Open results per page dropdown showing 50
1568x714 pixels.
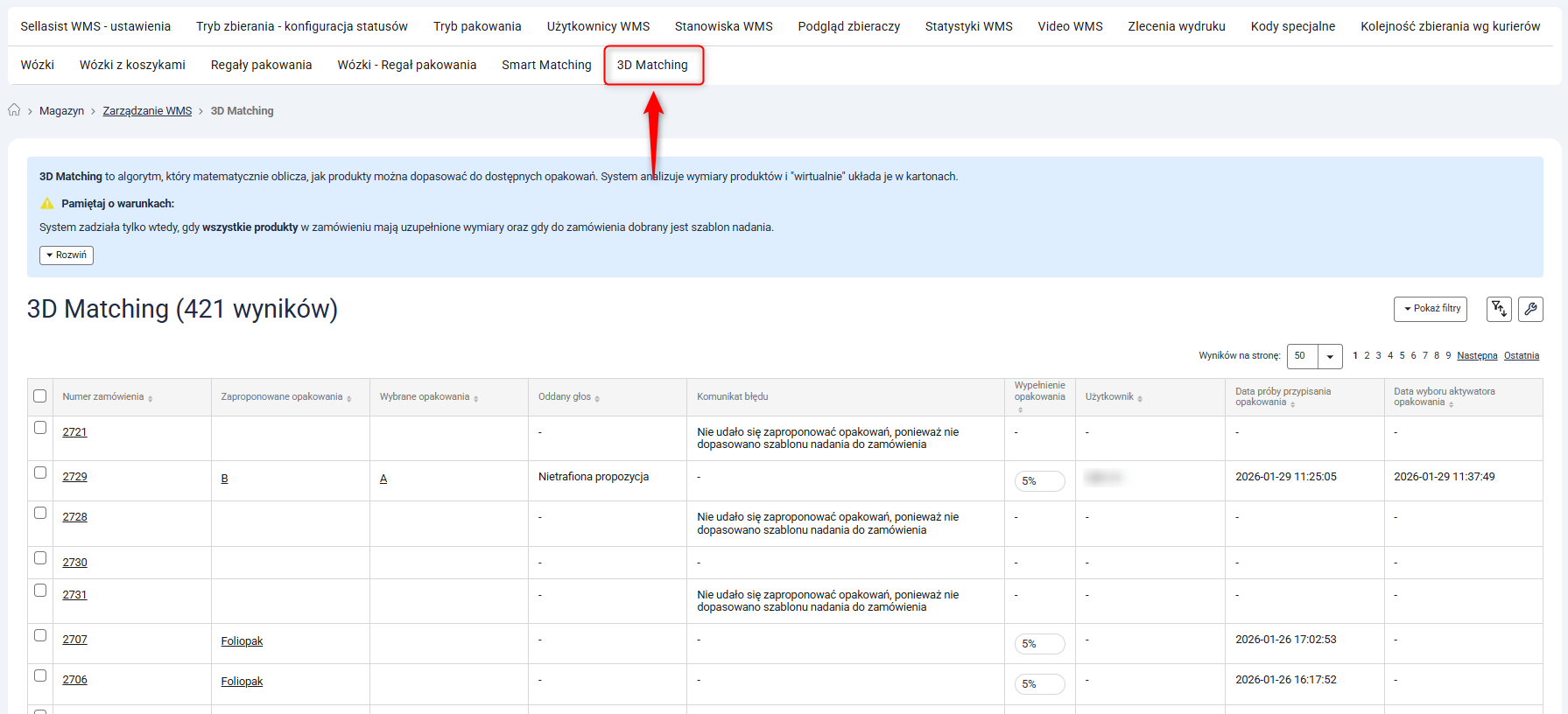point(1314,356)
